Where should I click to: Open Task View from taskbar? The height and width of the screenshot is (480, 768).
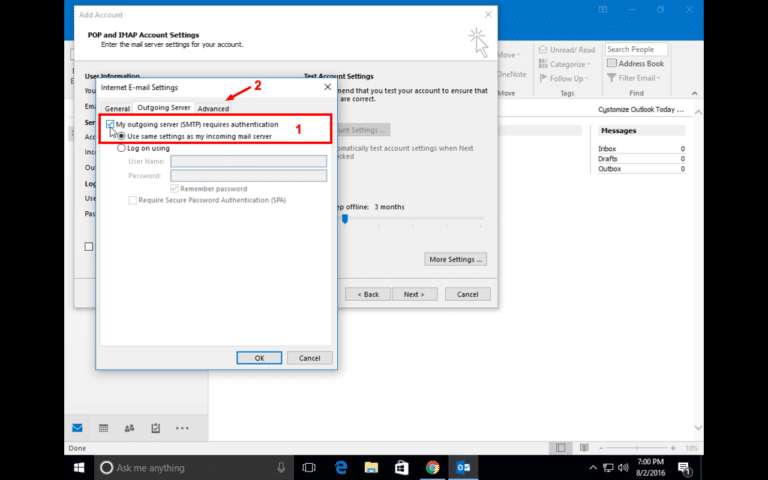pyautogui.click(x=309, y=468)
